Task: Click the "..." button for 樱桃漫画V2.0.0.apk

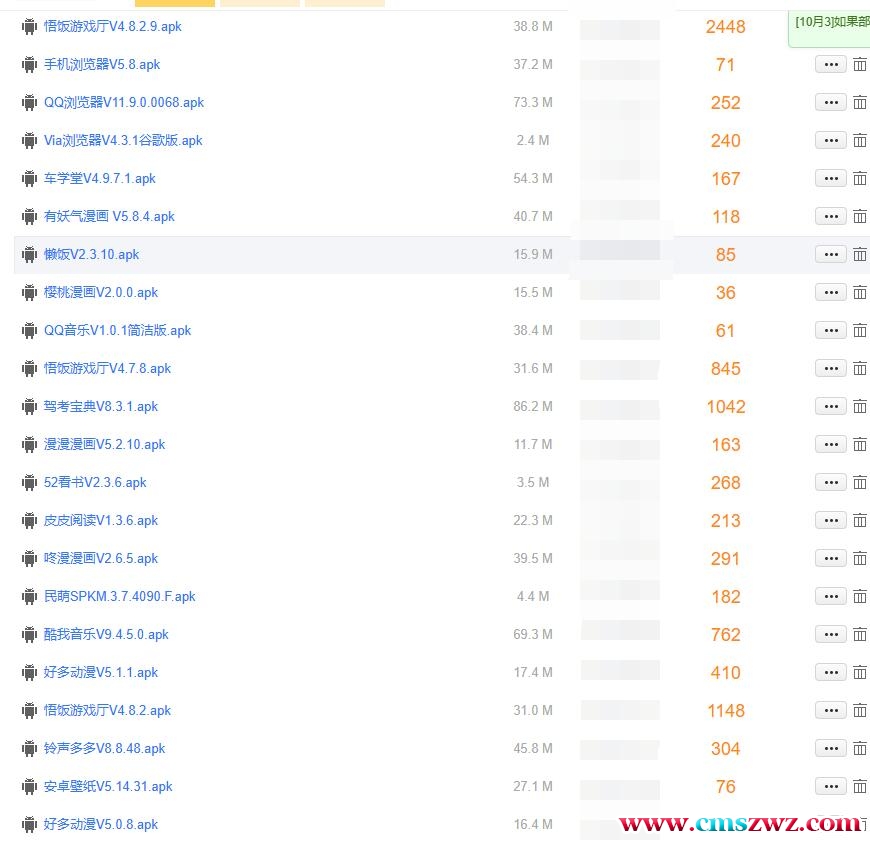Action: click(x=831, y=292)
